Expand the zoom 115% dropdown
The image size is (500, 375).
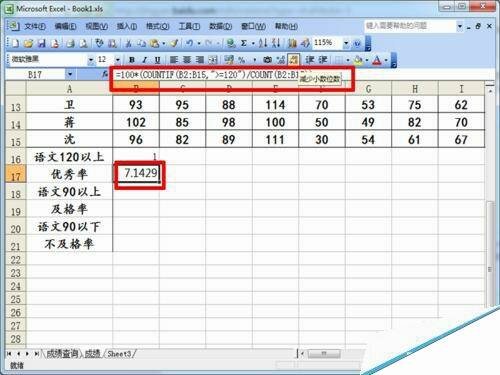346,43
